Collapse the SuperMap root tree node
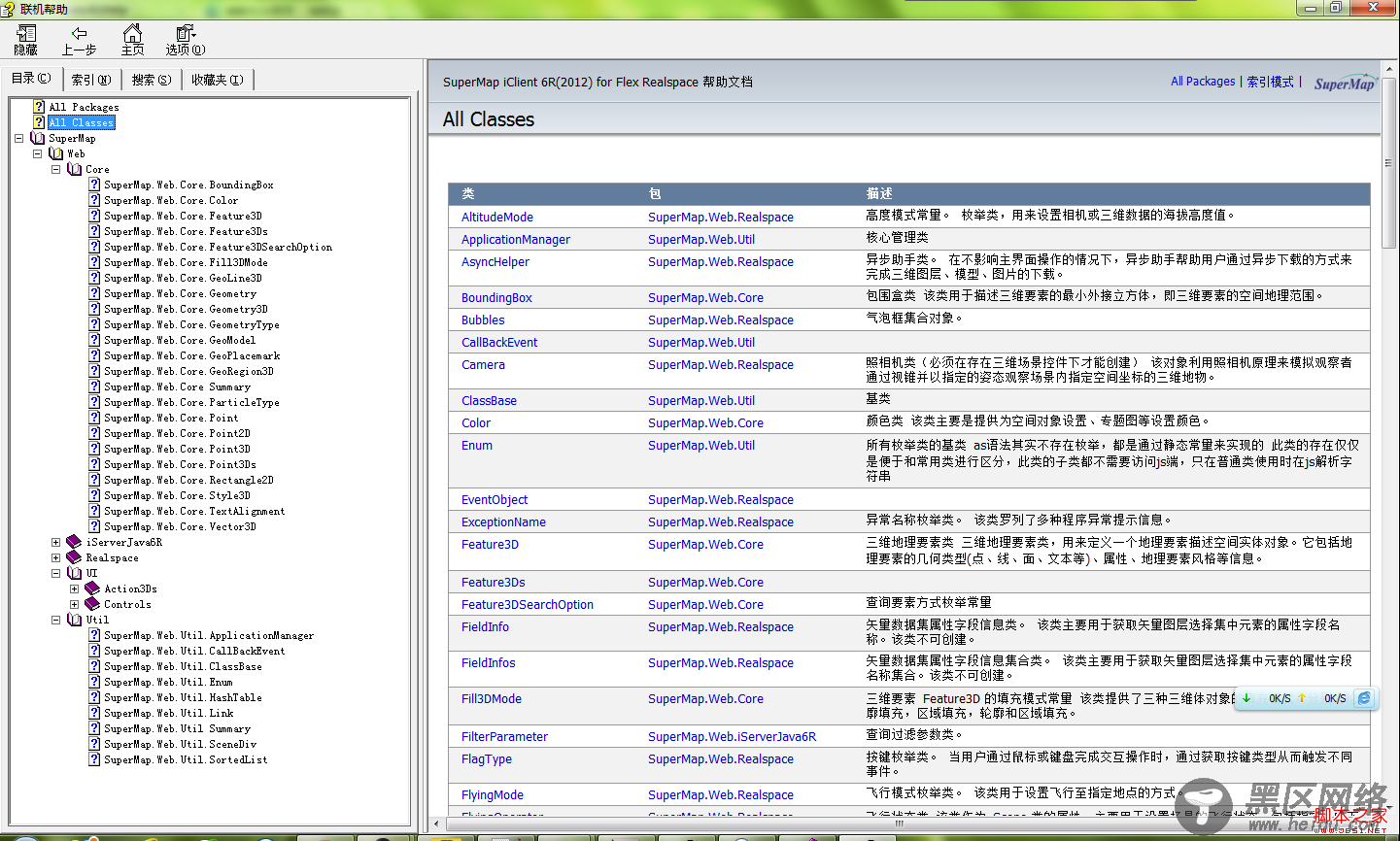The image size is (1400, 841). point(18,138)
